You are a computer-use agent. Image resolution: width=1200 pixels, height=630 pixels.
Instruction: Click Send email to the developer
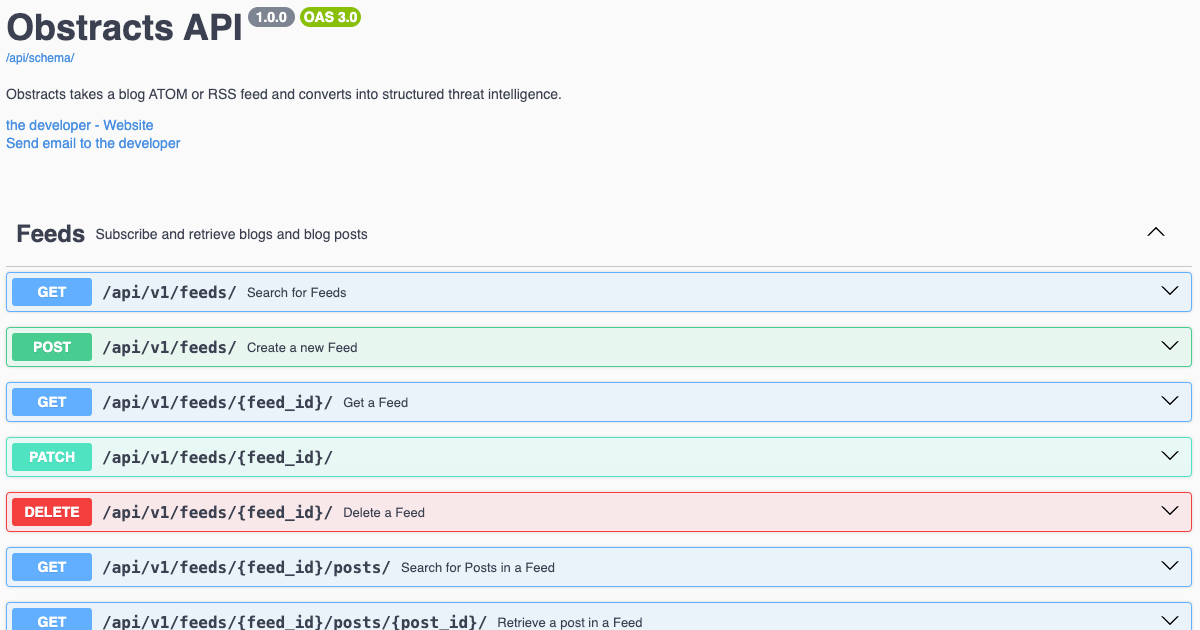(92, 143)
